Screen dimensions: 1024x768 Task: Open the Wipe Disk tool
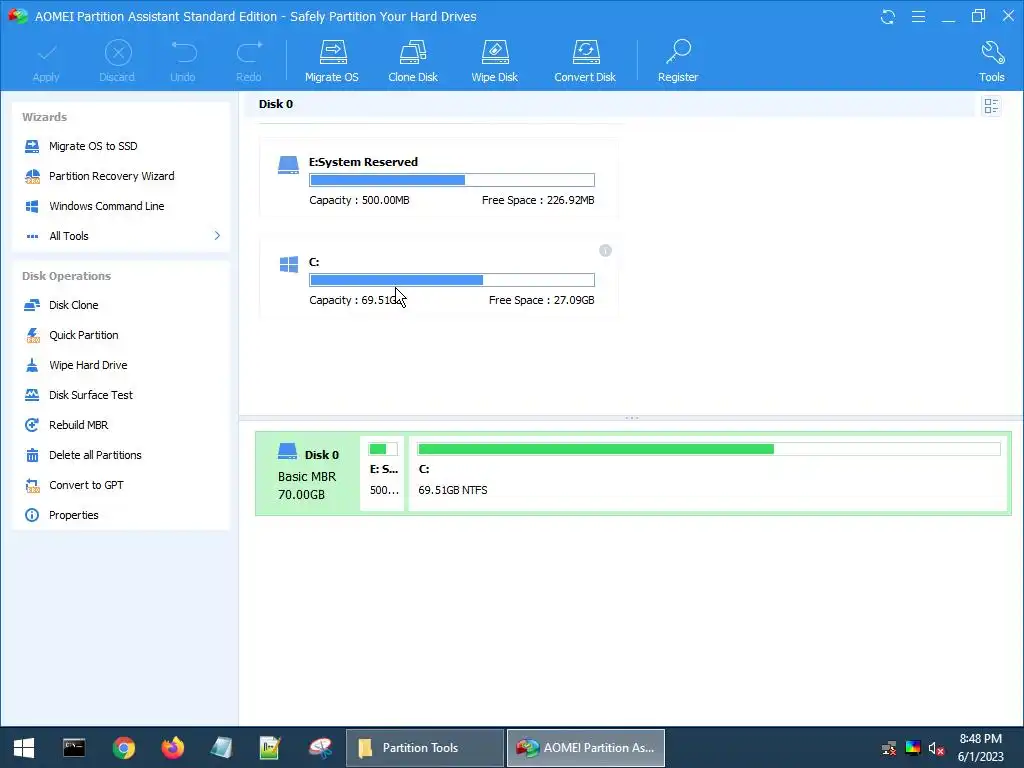tap(494, 62)
